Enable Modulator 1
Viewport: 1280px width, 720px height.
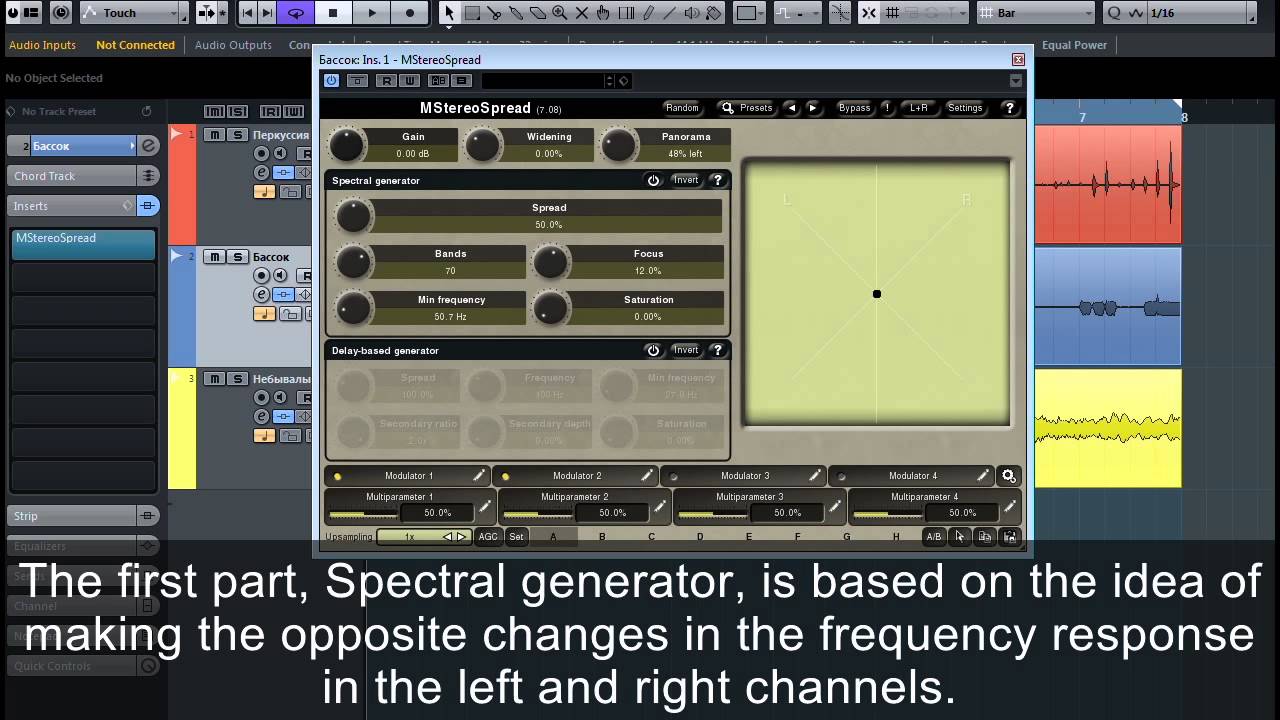[338, 476]
